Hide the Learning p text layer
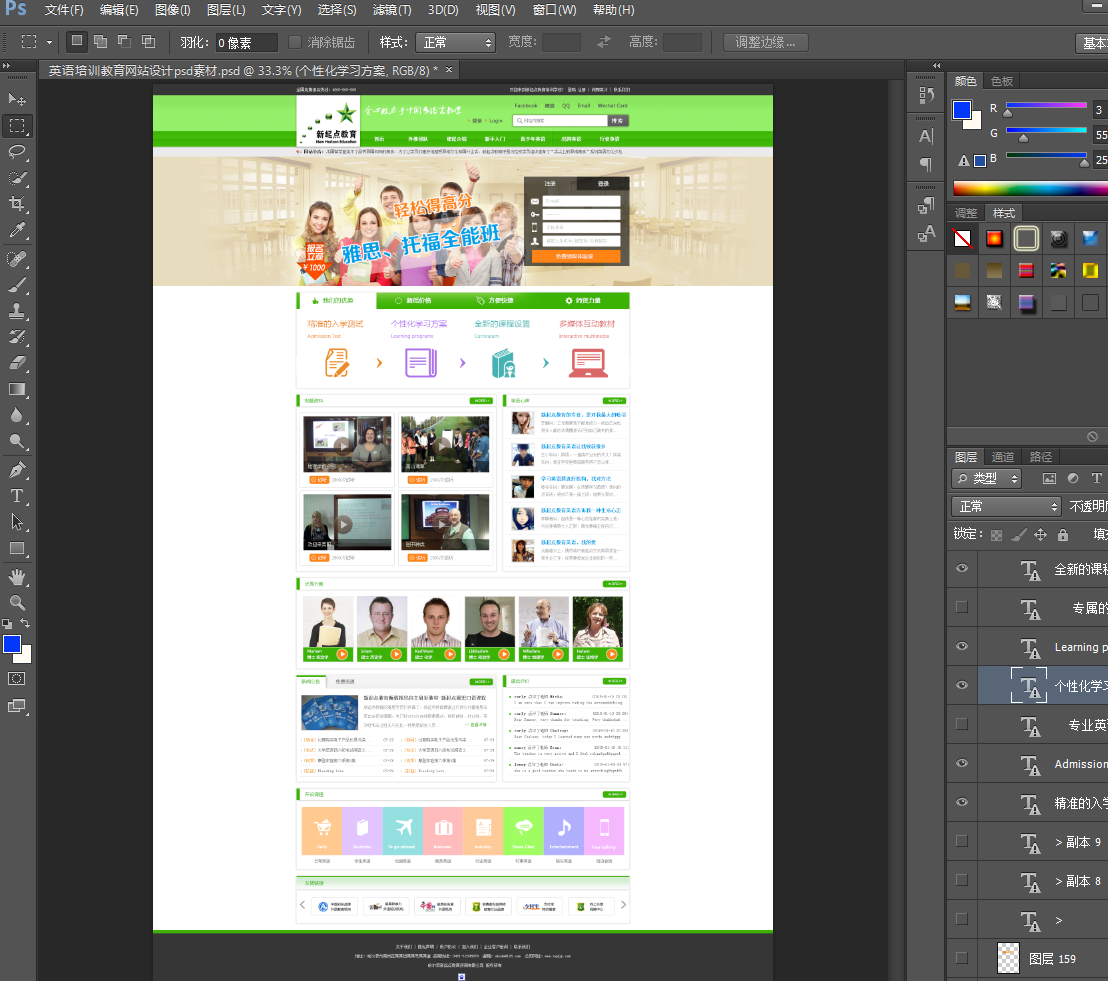The height and width of the screenshot is (981, 1108). pyautogui.click(x=962, y=646)
